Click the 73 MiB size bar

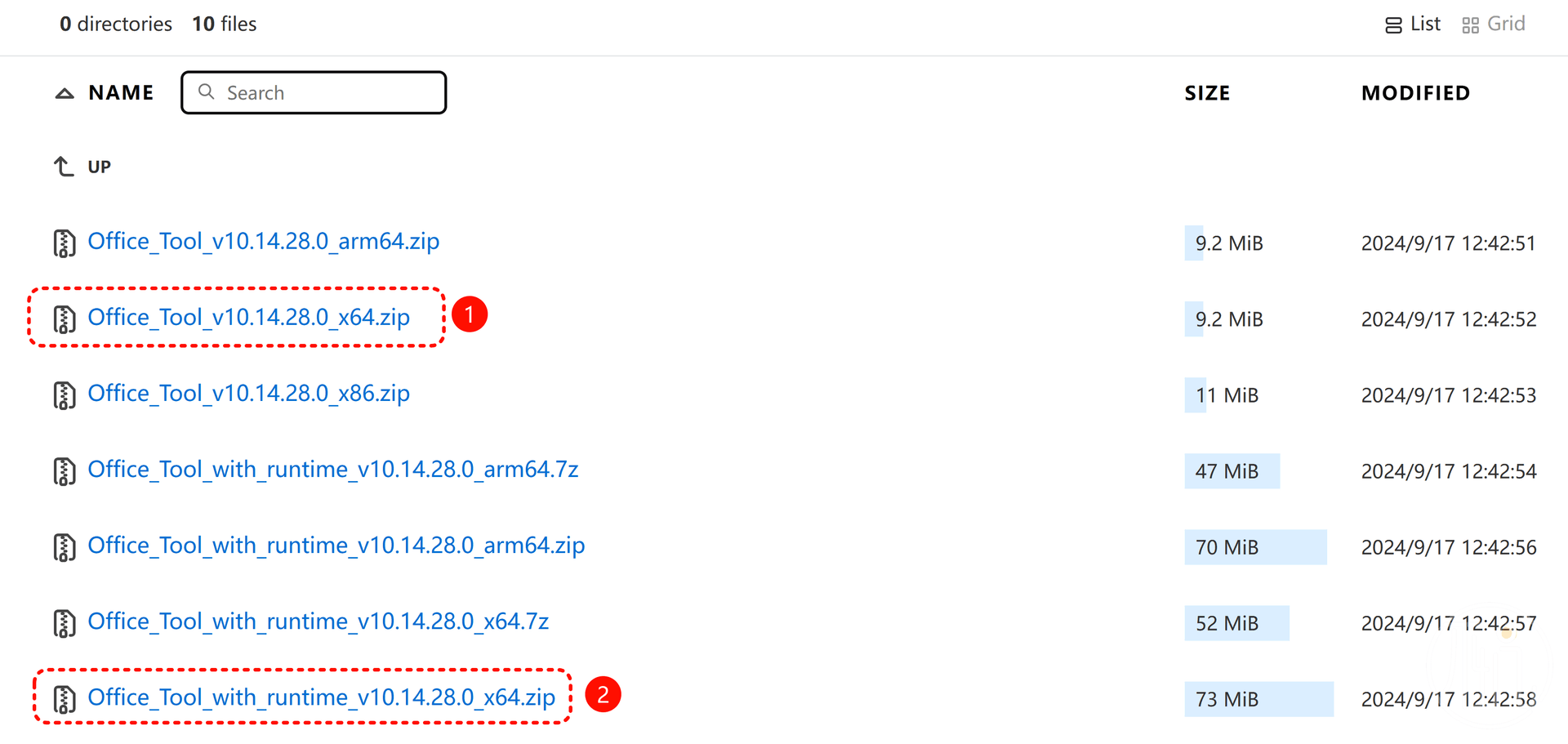pyautogui.click(x=1258, y=699)
